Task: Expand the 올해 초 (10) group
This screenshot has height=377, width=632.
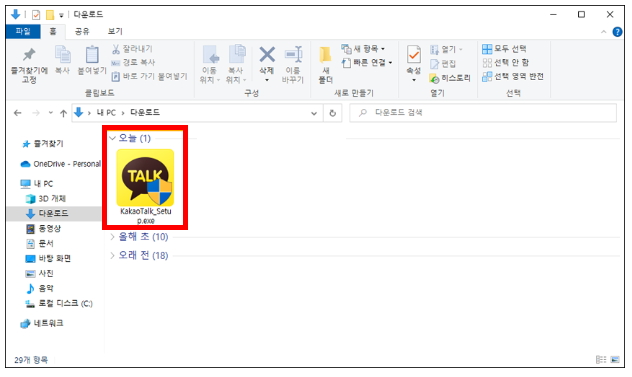Action: [x=112, y=237]
